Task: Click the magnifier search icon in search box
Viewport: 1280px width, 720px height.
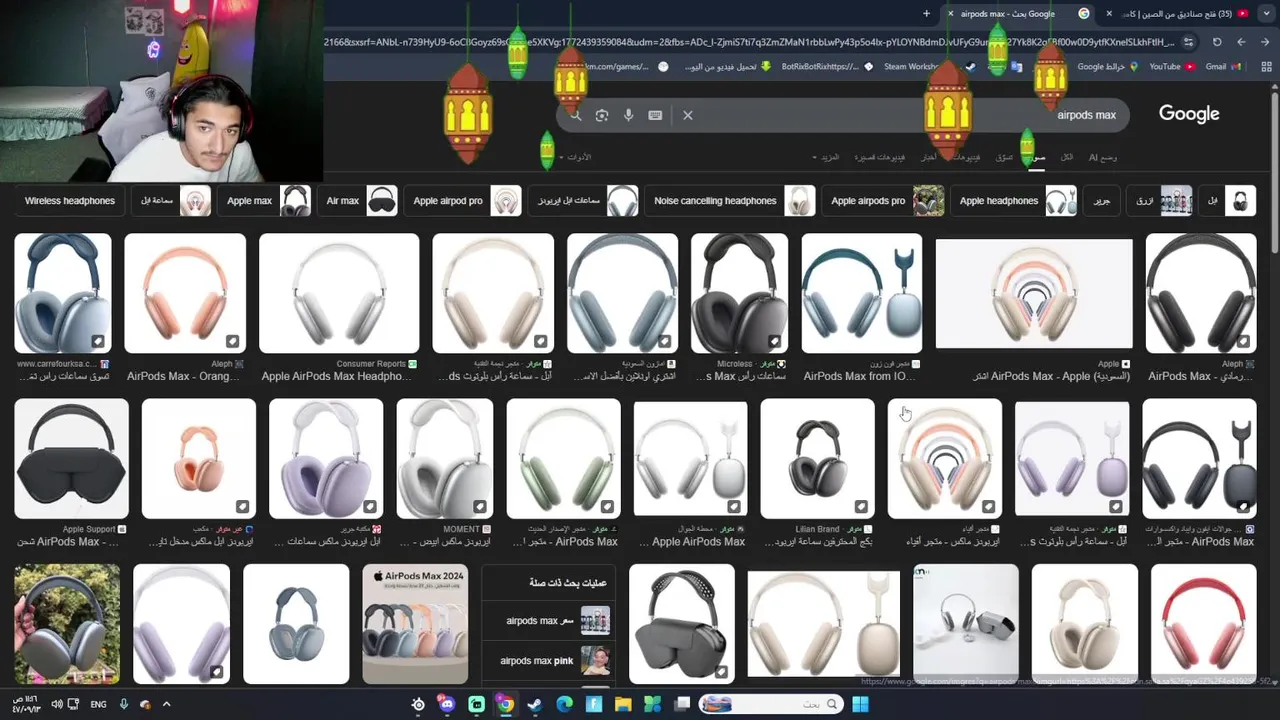Action: pos(575,115)
